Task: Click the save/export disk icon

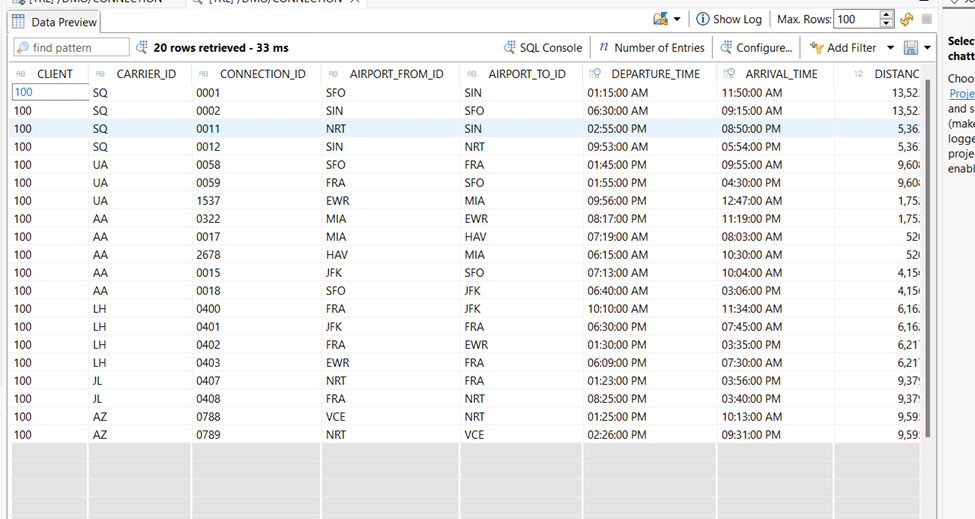Action: [x=910, y=47]
